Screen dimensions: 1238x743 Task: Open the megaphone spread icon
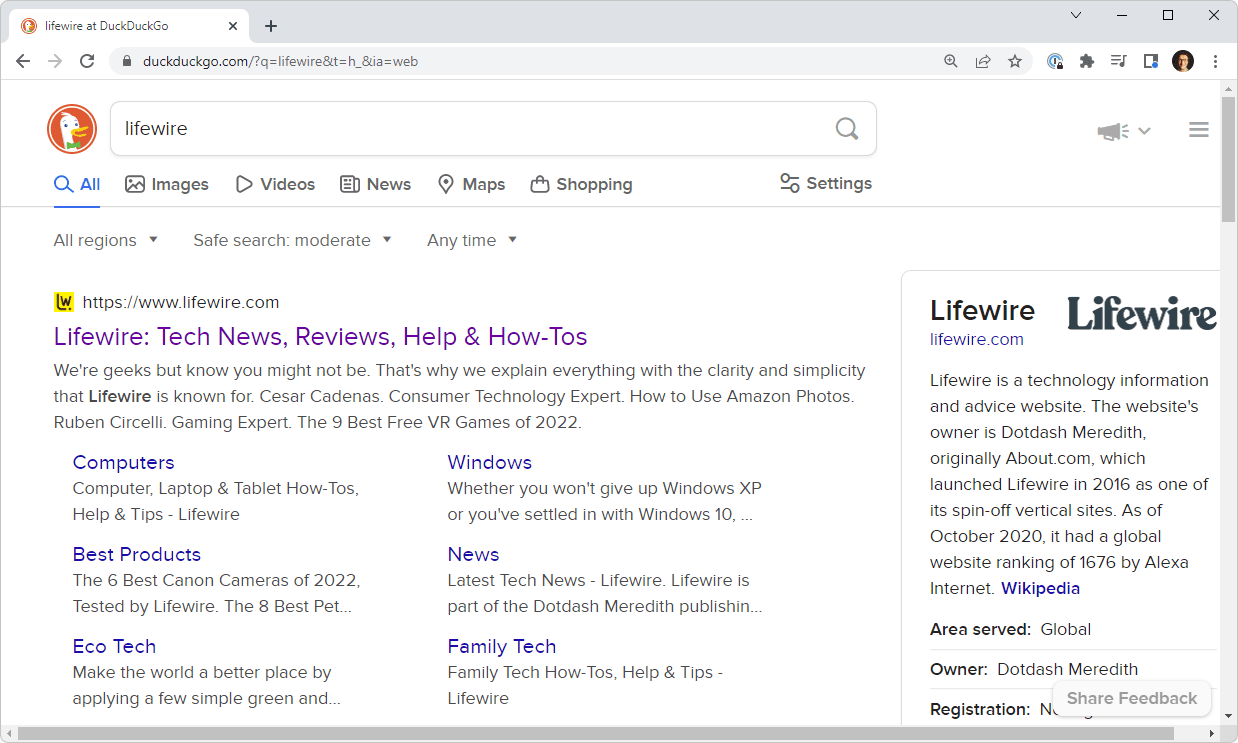[x=1113, y=131]
